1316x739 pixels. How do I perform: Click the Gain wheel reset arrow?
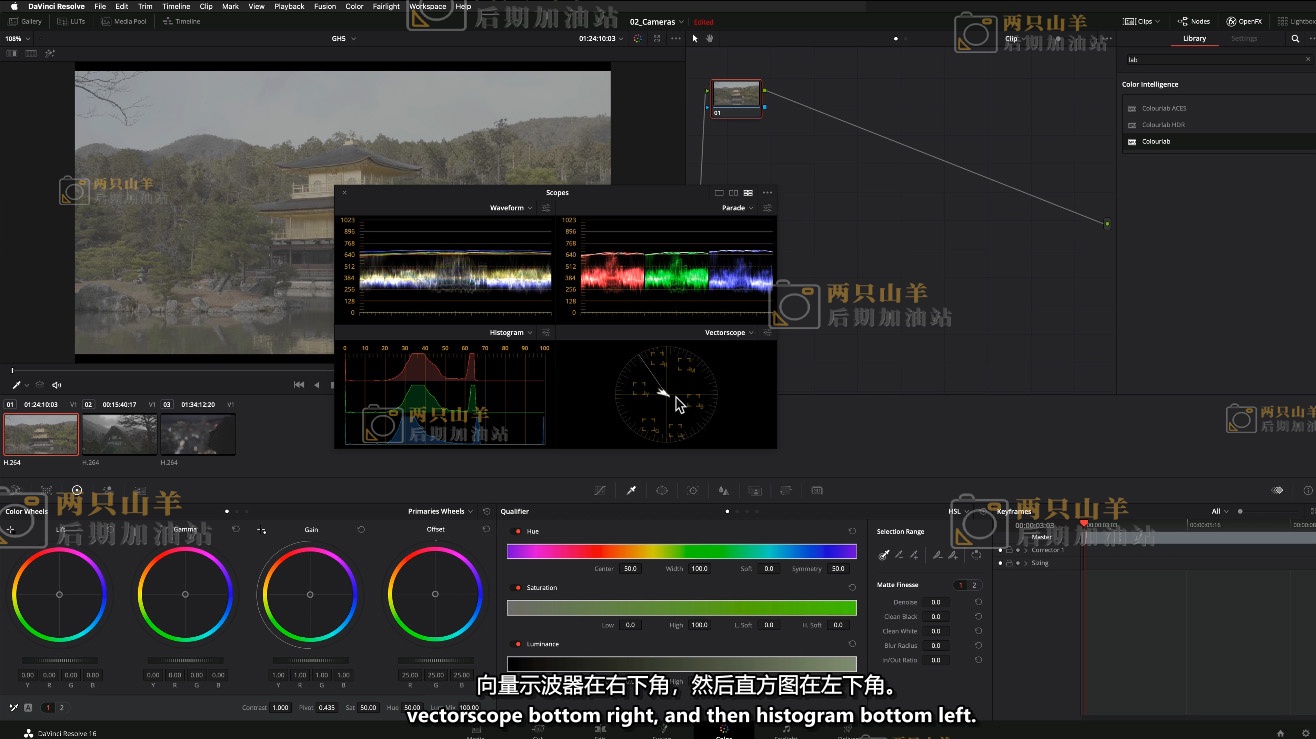pyautogui.click(x=361, y=529)
